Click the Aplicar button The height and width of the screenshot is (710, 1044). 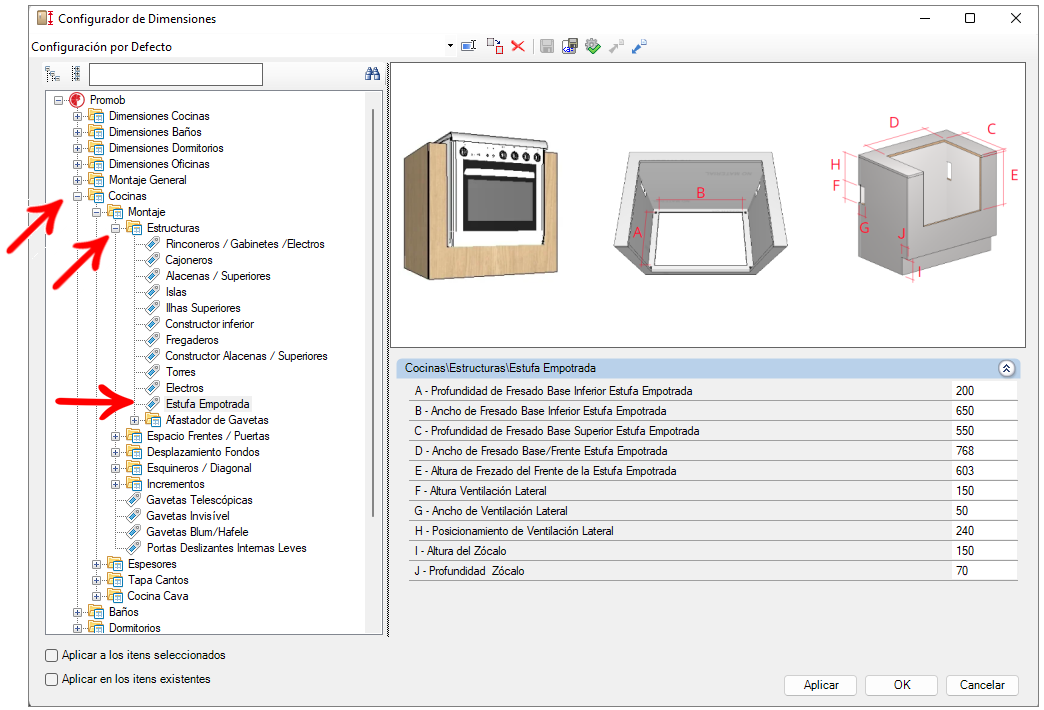(x=821, y=685)
